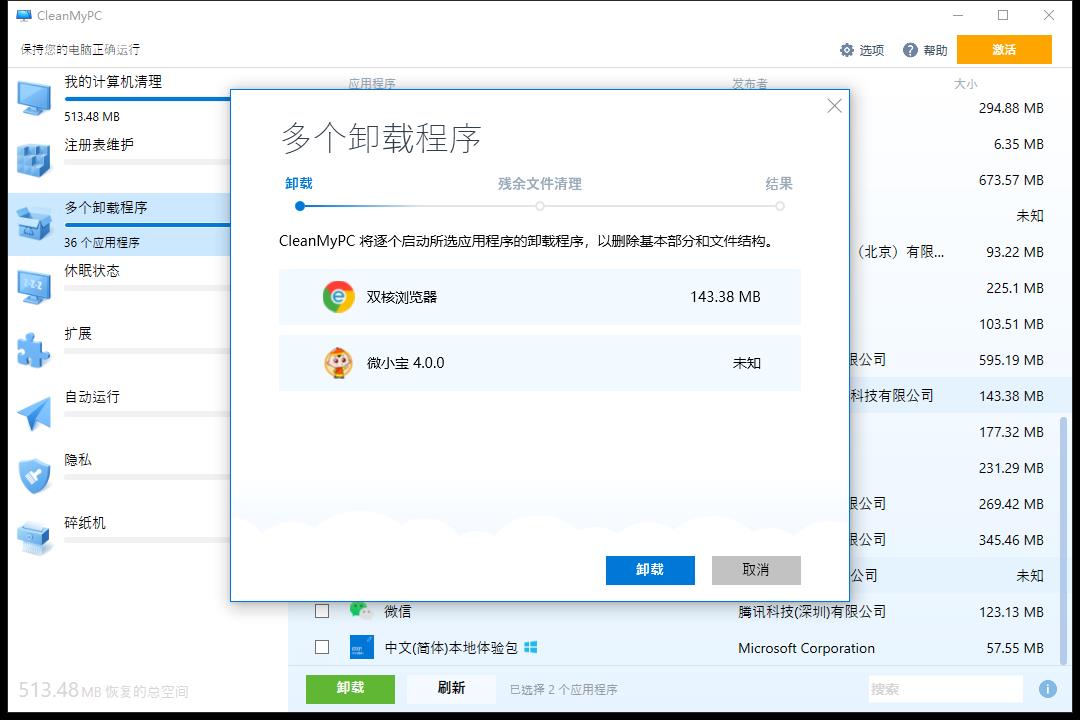Image resolution: width=1080 pixels, height=720 pixels.
Task: Open the registry maintenance cubes icon
Action: [34, 161]
